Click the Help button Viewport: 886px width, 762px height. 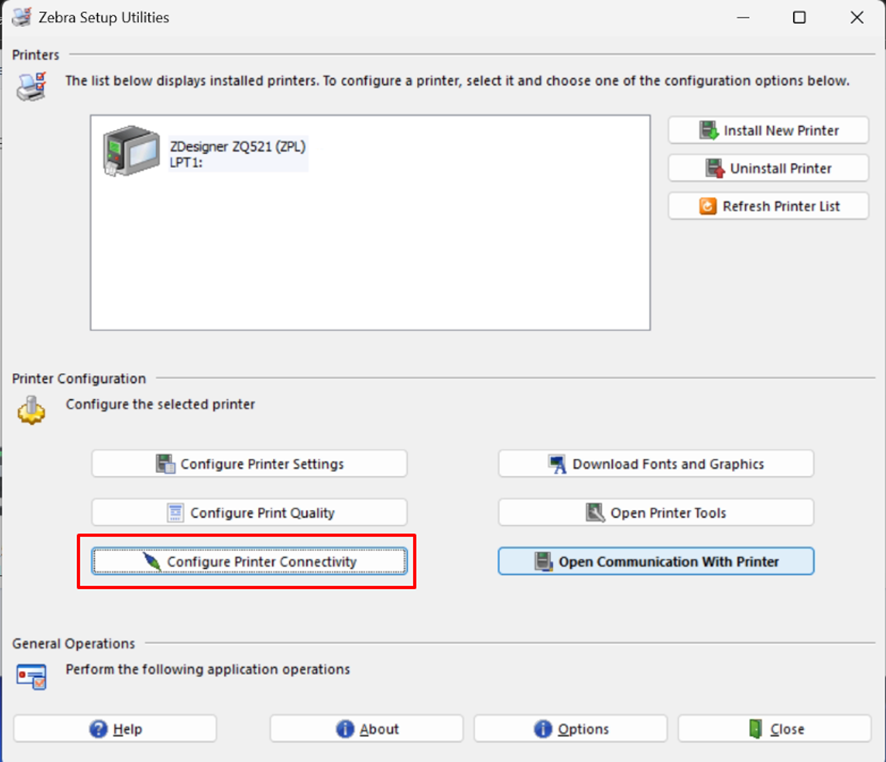(x=115, y=729)
